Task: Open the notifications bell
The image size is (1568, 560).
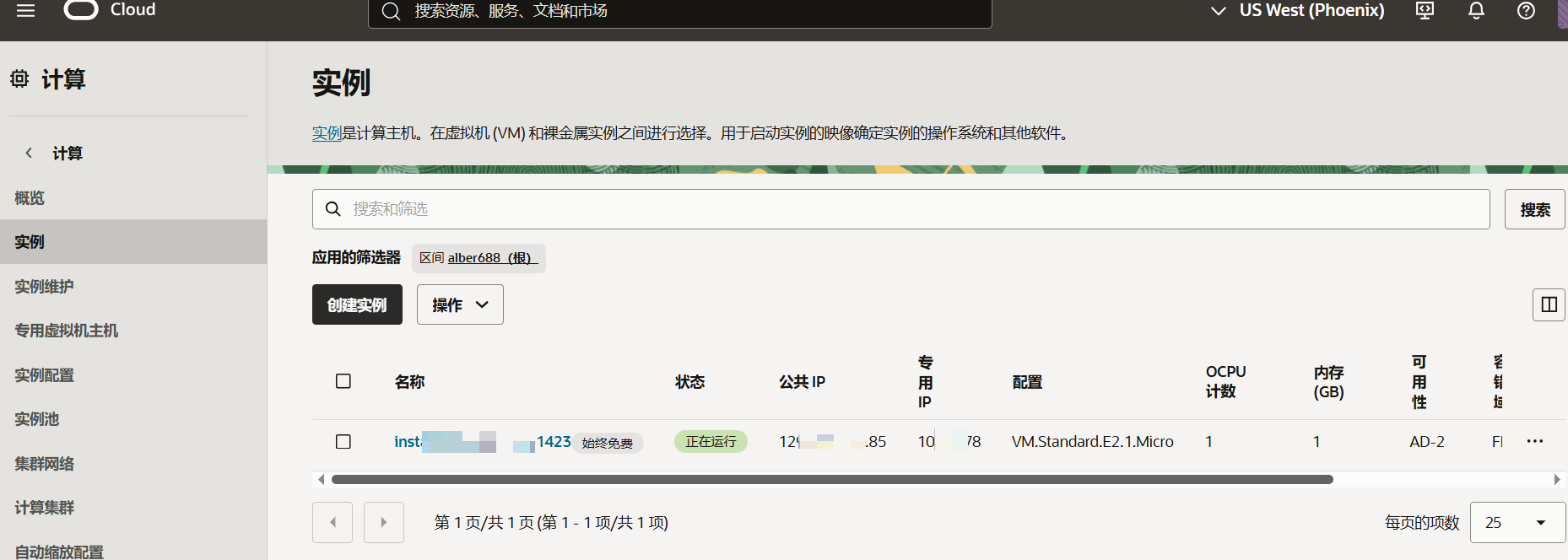Action: coord(1476,11)
